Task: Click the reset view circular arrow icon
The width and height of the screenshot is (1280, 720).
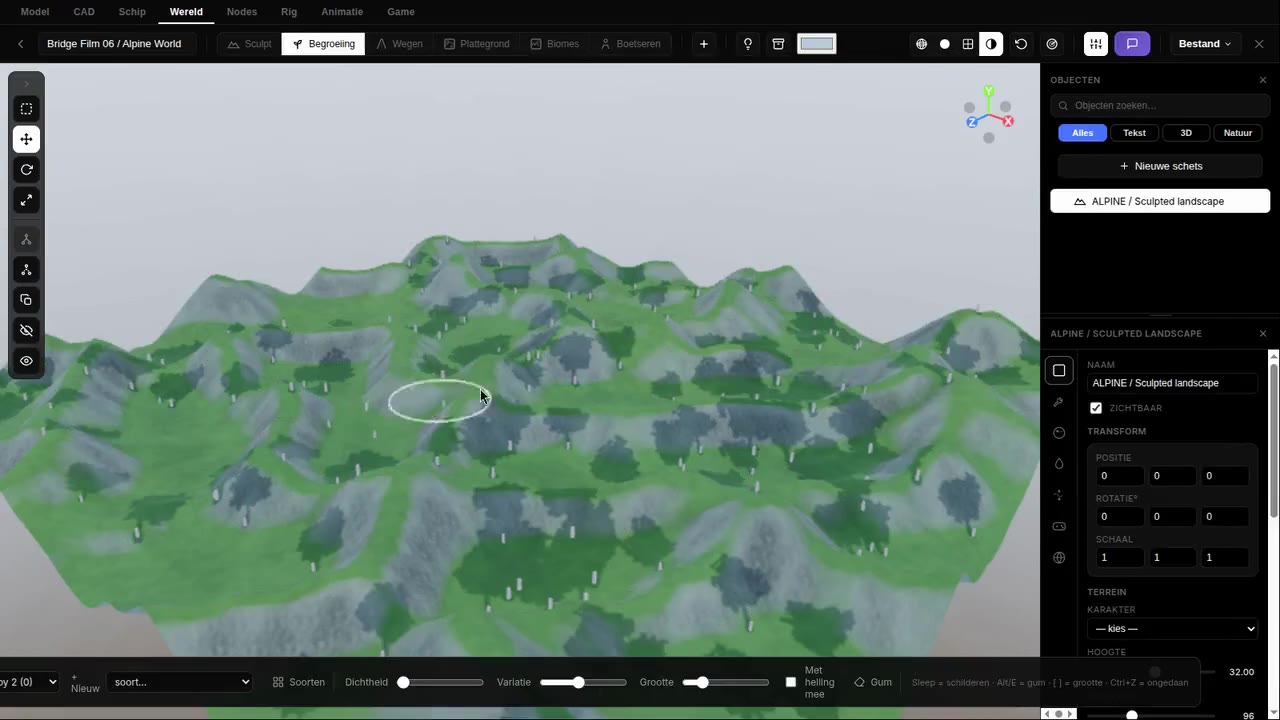Action: [x=1021, y=44]
